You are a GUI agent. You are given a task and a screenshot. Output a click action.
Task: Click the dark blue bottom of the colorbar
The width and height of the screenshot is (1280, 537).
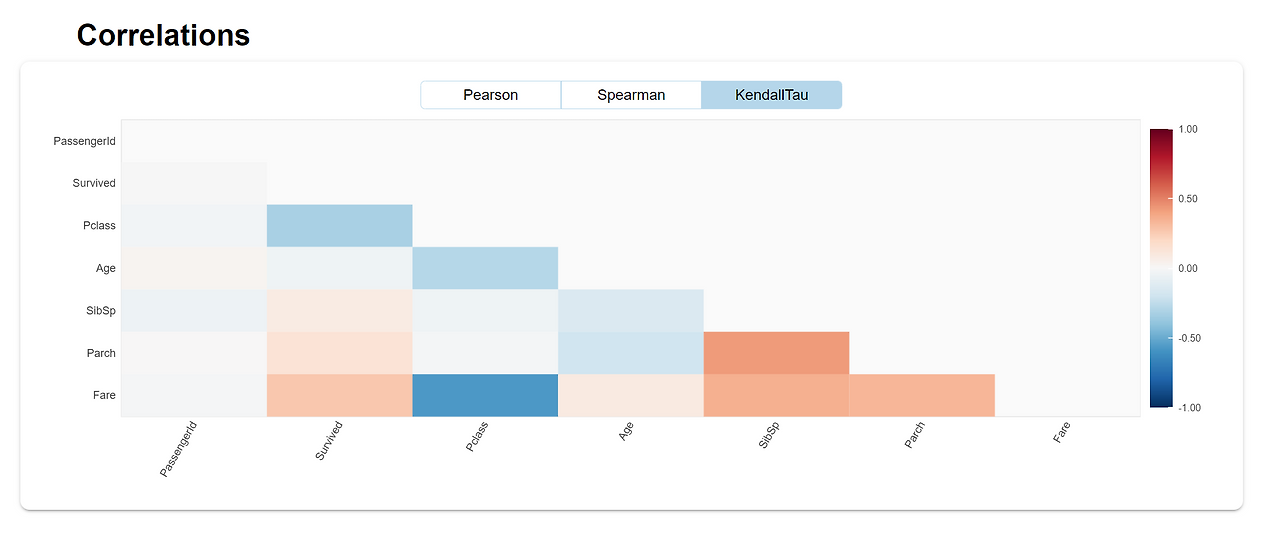click(1160, 402)
